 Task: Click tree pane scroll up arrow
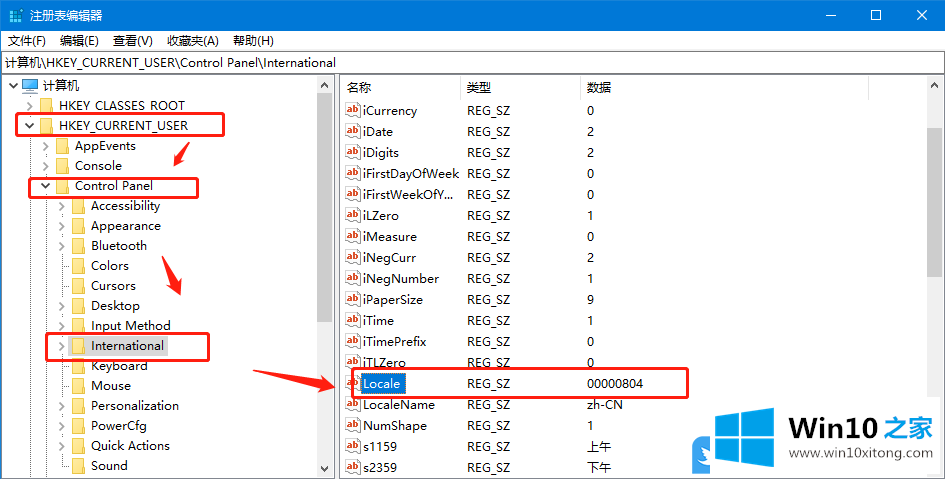pos(325,86)
